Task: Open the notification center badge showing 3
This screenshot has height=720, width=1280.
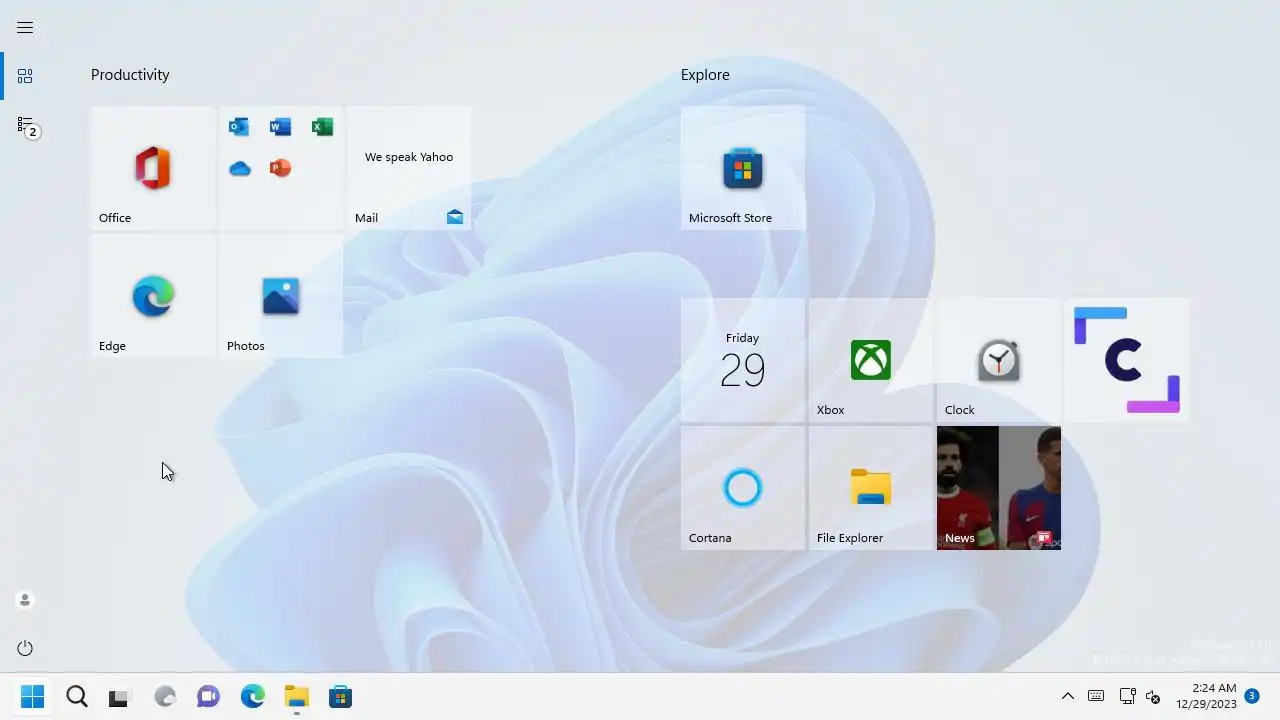Action: click(1251, 696)
